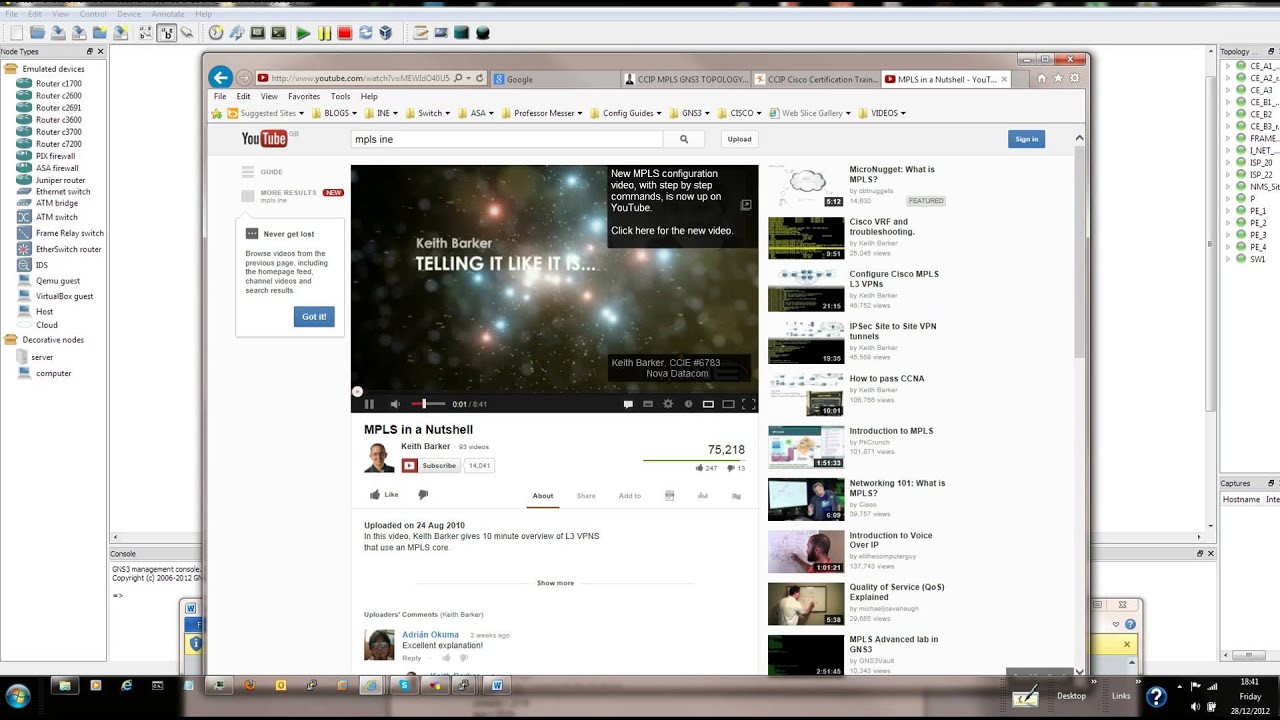Open project folder icon in GNS3 toolbar
The height and width of the screenshot is (720, 1280).
click(37, 33)
